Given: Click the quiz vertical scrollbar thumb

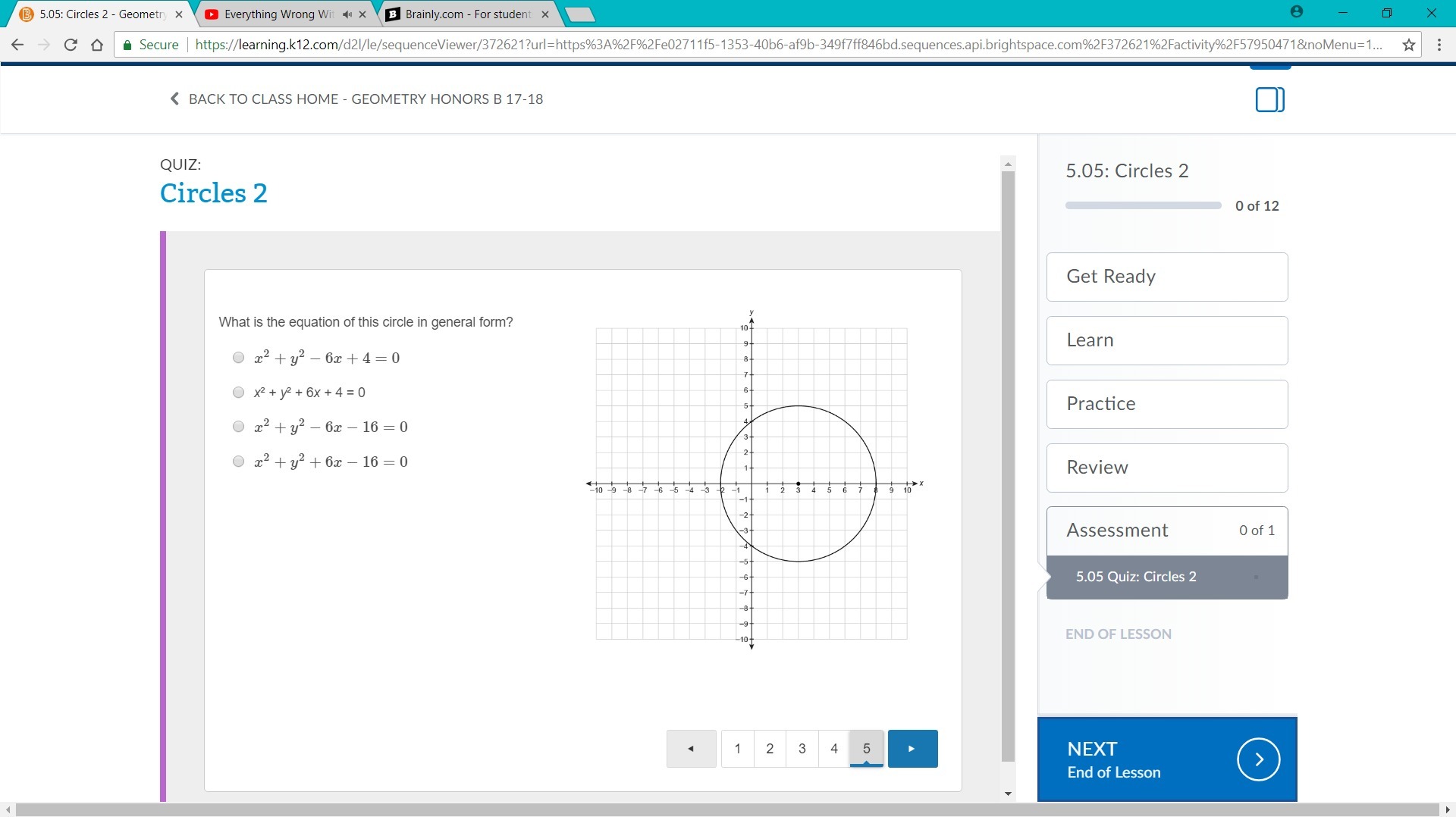Looking at the screenshot, I should [x=1008, y=466].
